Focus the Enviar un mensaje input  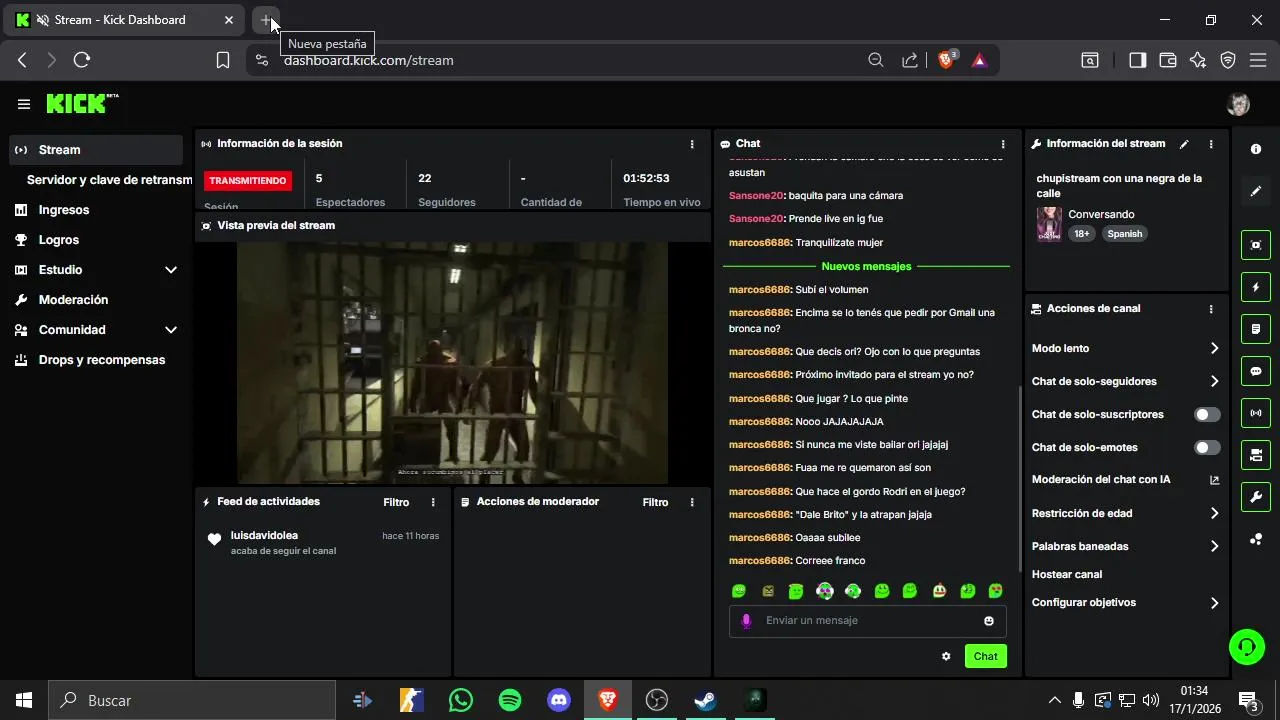click(866, 621)
